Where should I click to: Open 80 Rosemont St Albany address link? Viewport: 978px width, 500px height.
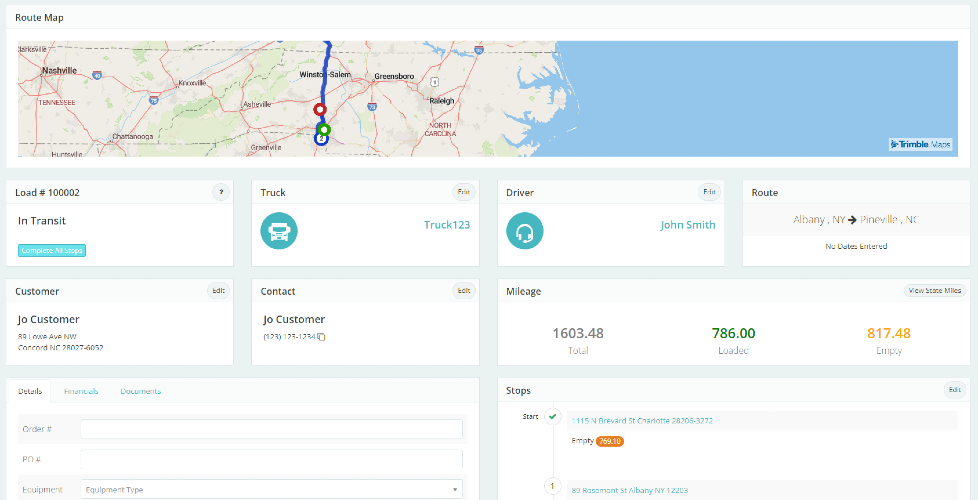click(630, 491)
